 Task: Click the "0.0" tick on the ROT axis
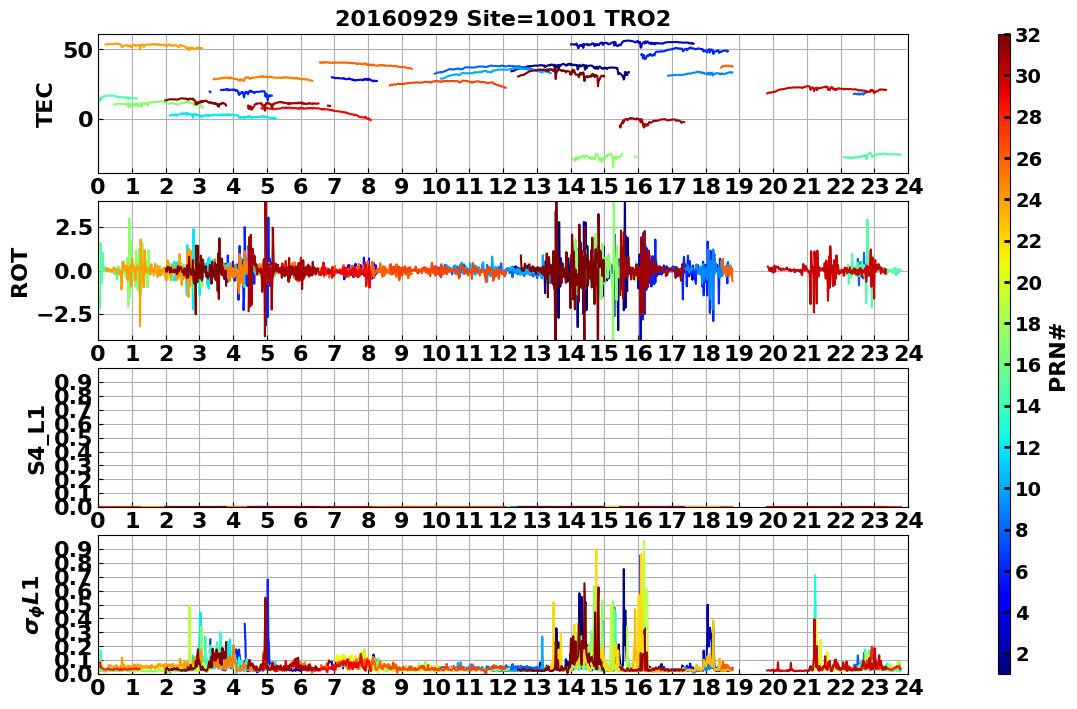coord(73,271)
